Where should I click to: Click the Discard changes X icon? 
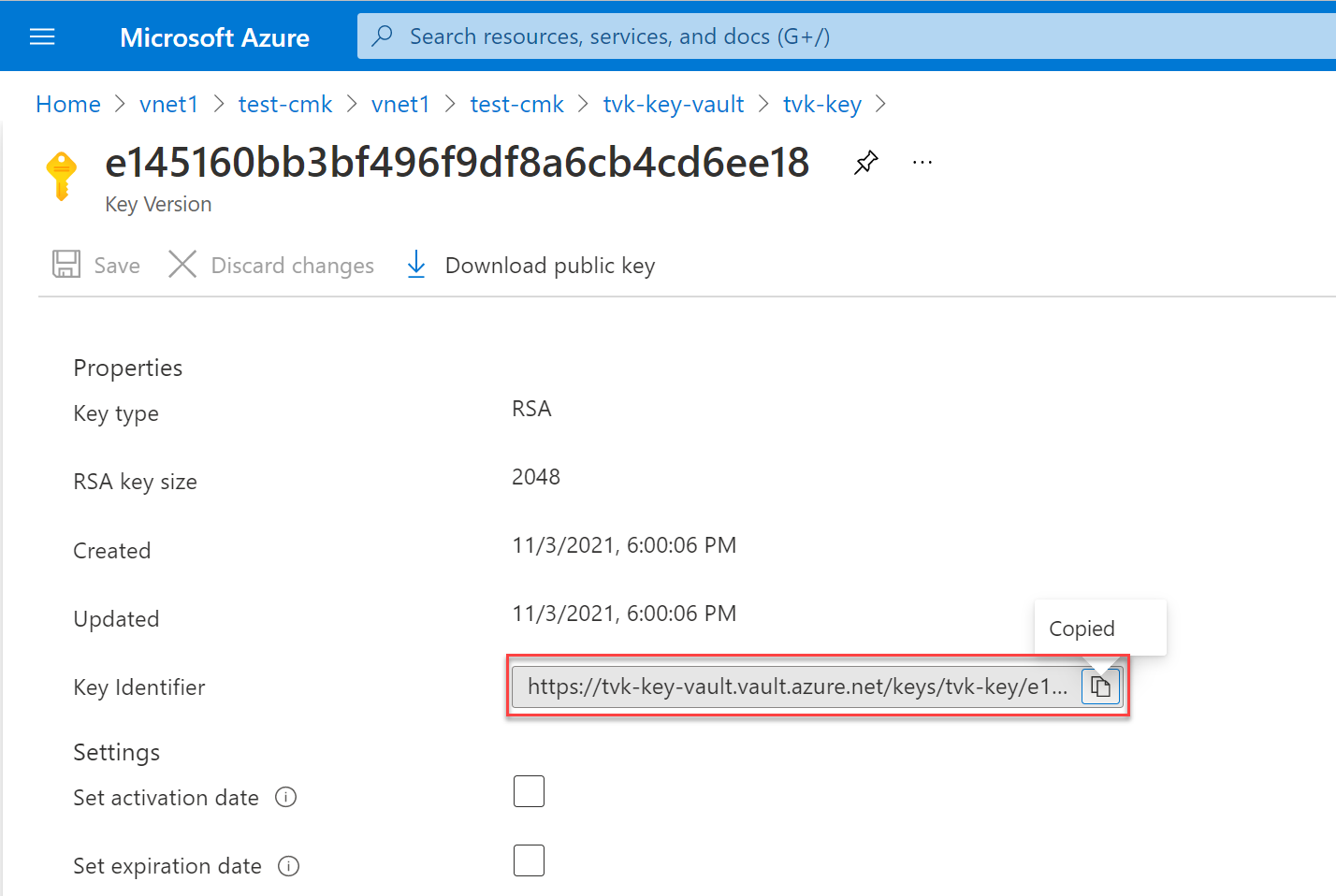point(182,265)
